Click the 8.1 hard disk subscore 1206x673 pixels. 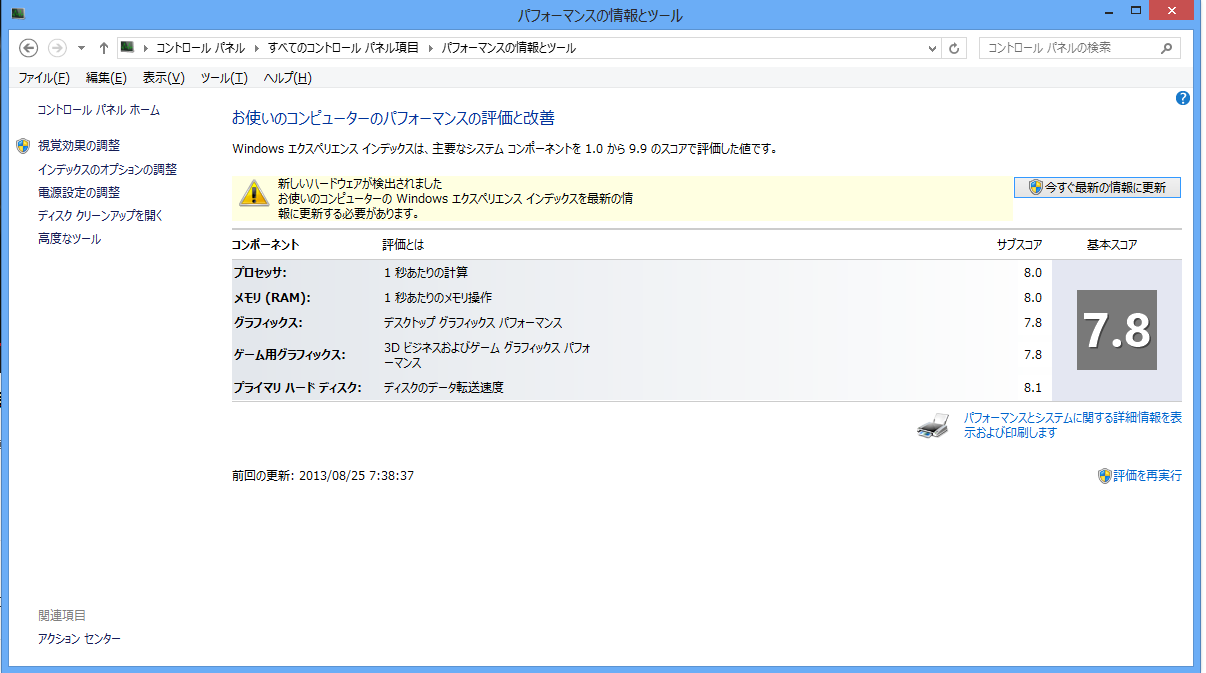tap(1033, 387)
